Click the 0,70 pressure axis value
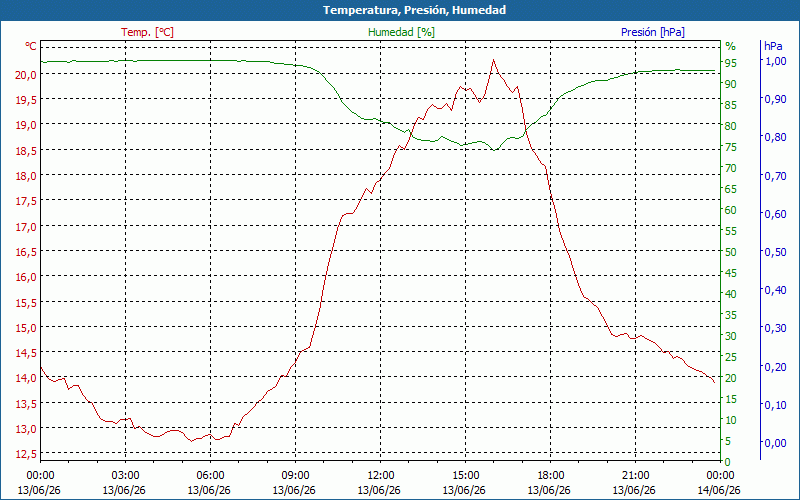Screen dimensions: 800x500 (x=775, y=176)
